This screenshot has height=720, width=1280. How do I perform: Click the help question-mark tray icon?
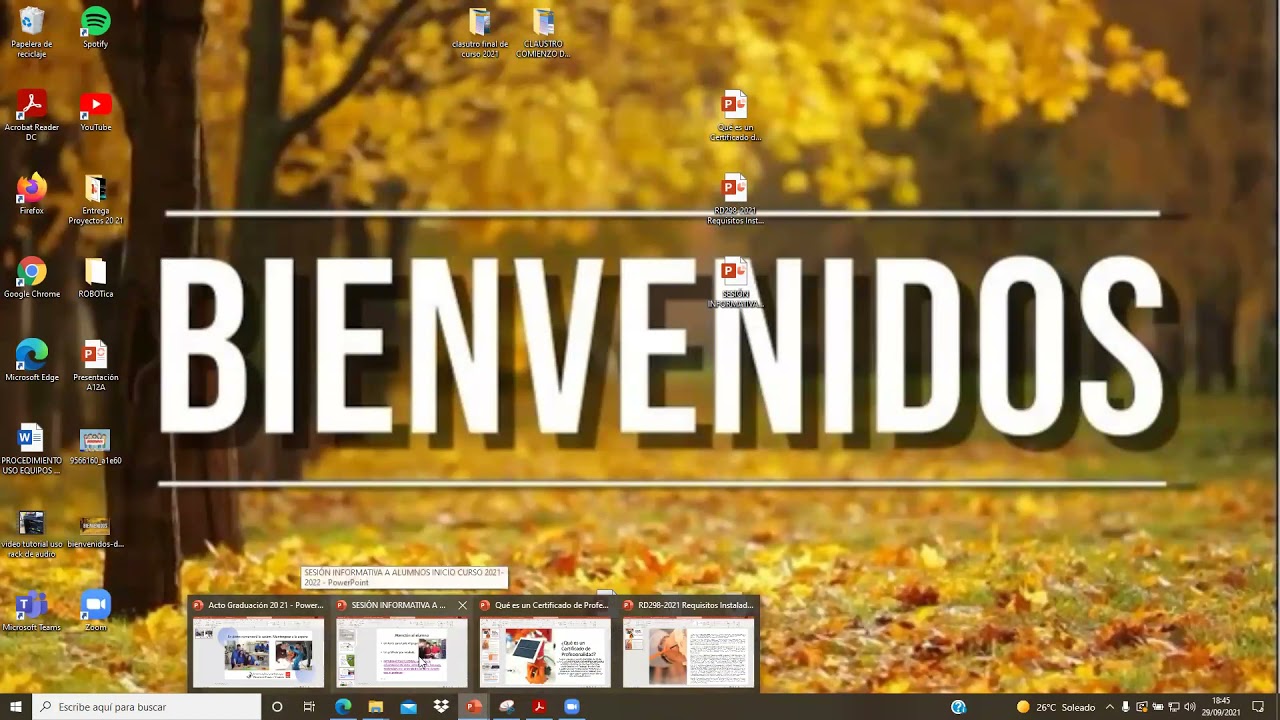pos(958,707)
